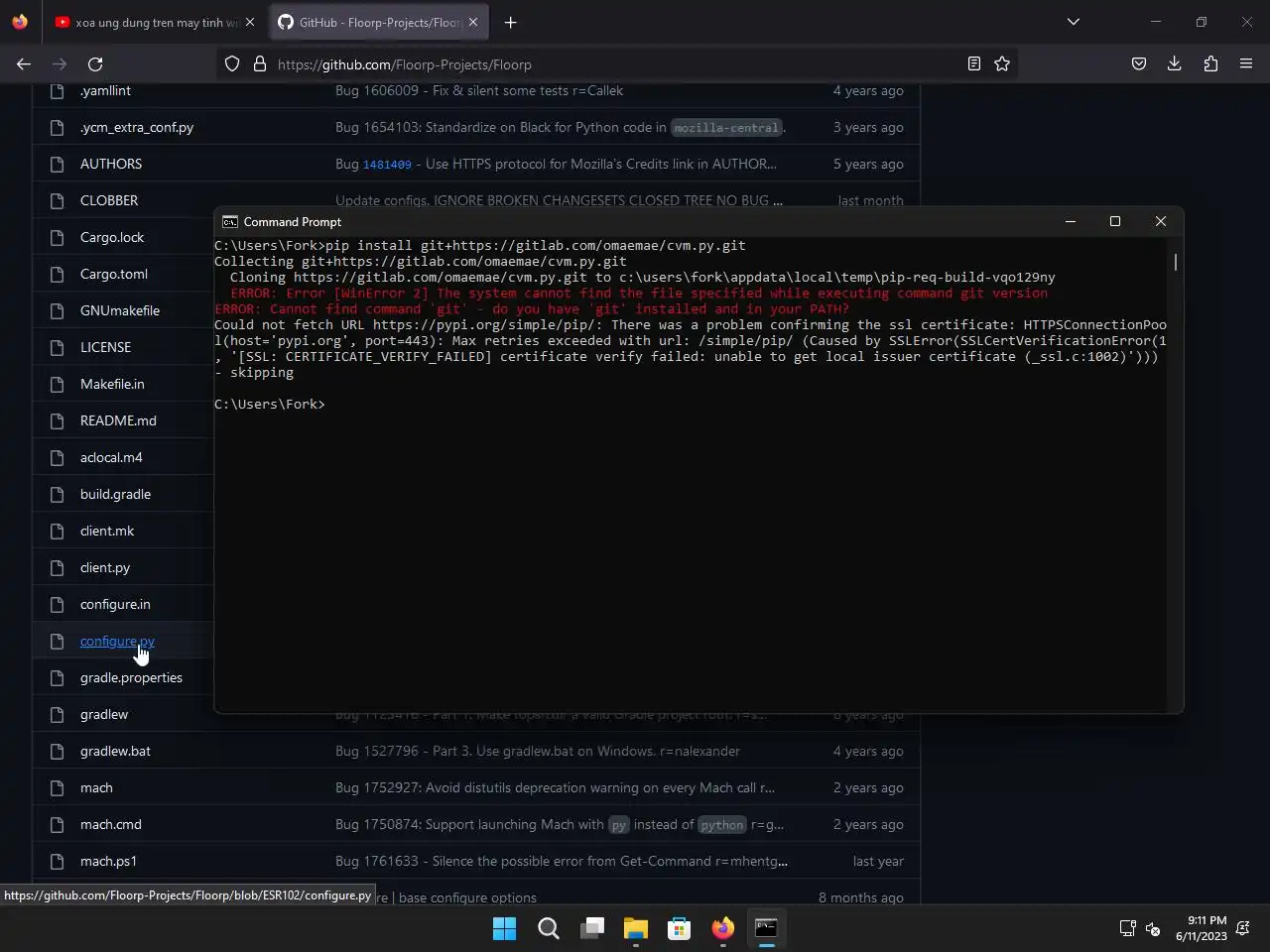
Task: Open Cargo.lock in the file list
Action: (112, 237)
